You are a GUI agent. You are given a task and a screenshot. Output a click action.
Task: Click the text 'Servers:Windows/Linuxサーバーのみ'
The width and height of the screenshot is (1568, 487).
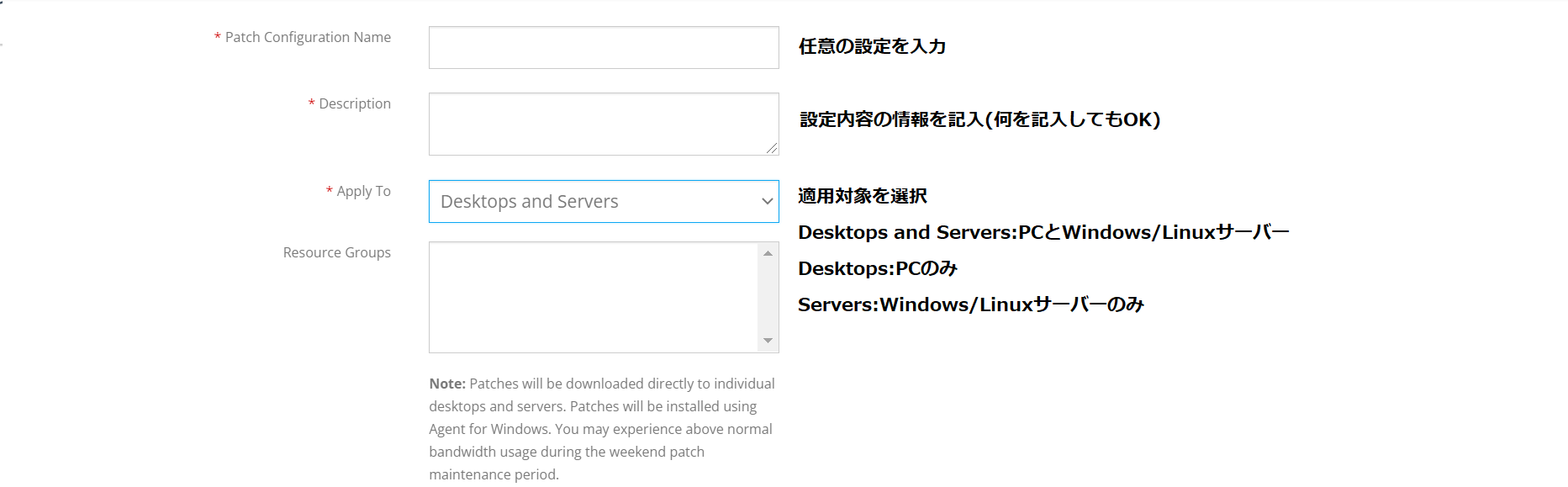pos(971,304)
